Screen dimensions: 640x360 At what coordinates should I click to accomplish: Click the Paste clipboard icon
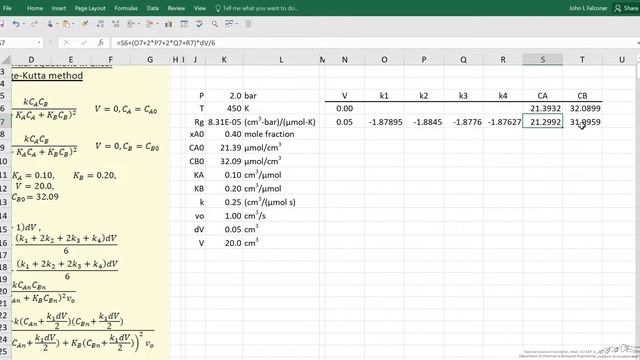tap(66, 24)
